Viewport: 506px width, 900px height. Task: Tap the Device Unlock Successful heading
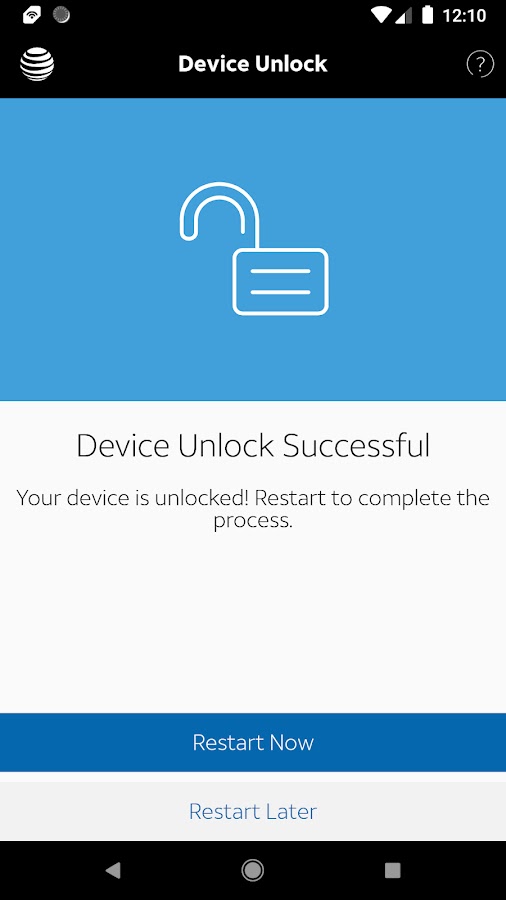[x=253, y=445]
